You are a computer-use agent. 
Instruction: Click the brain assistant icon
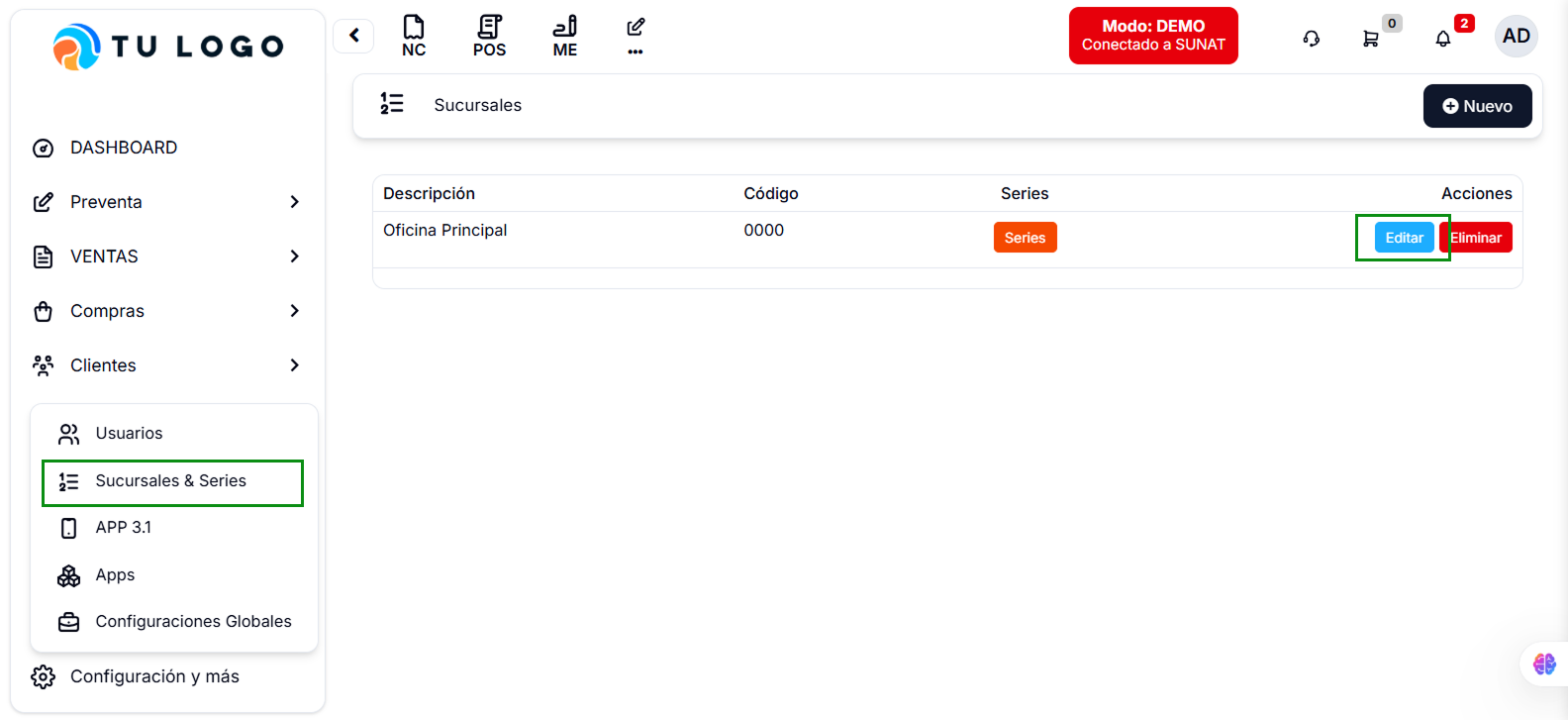click(1544, 664)
